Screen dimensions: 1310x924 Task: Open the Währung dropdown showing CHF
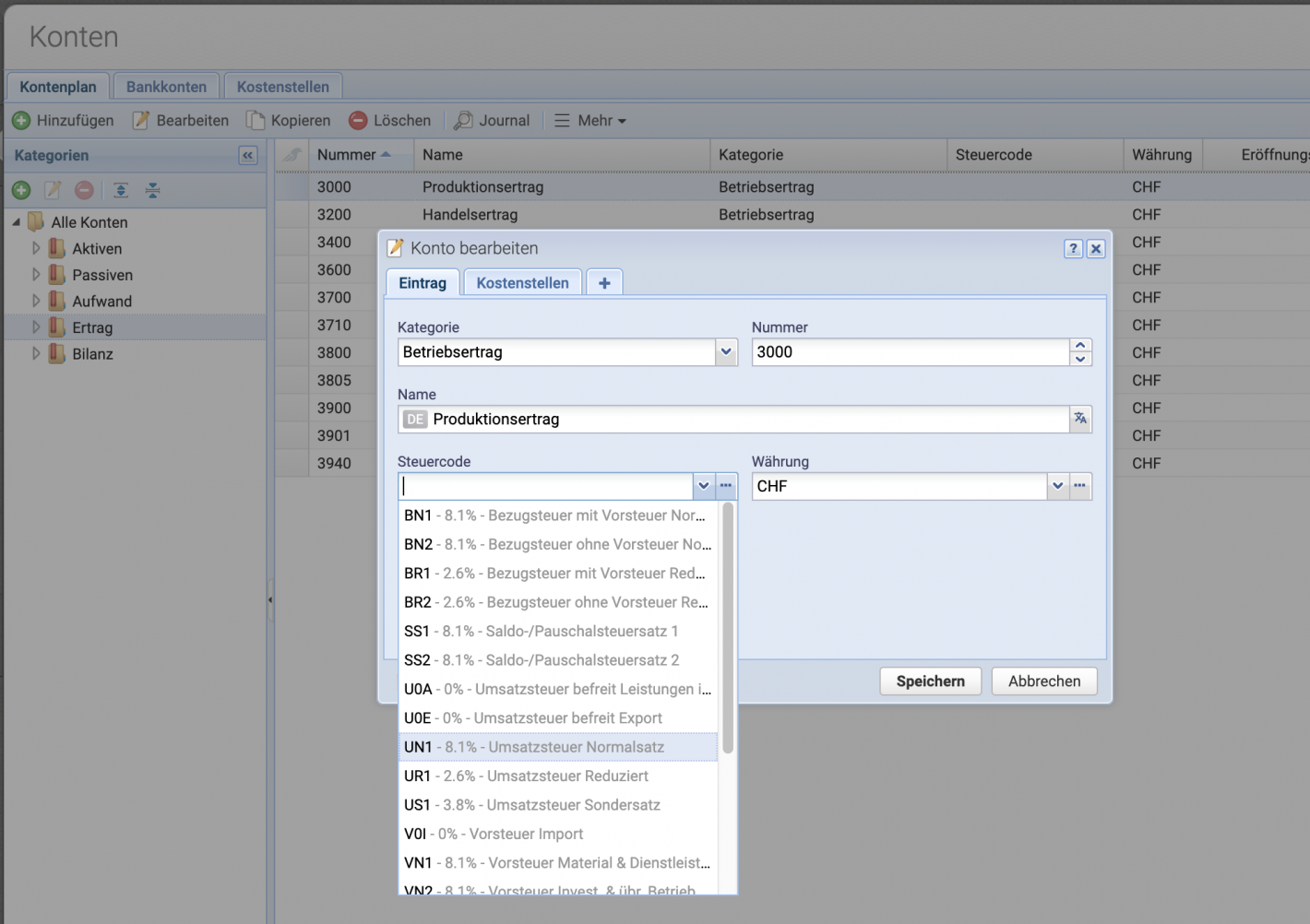(1057, 486)
